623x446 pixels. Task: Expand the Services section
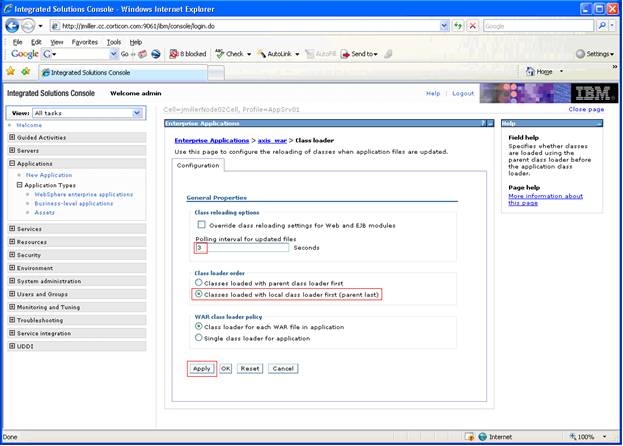point(12,229)
